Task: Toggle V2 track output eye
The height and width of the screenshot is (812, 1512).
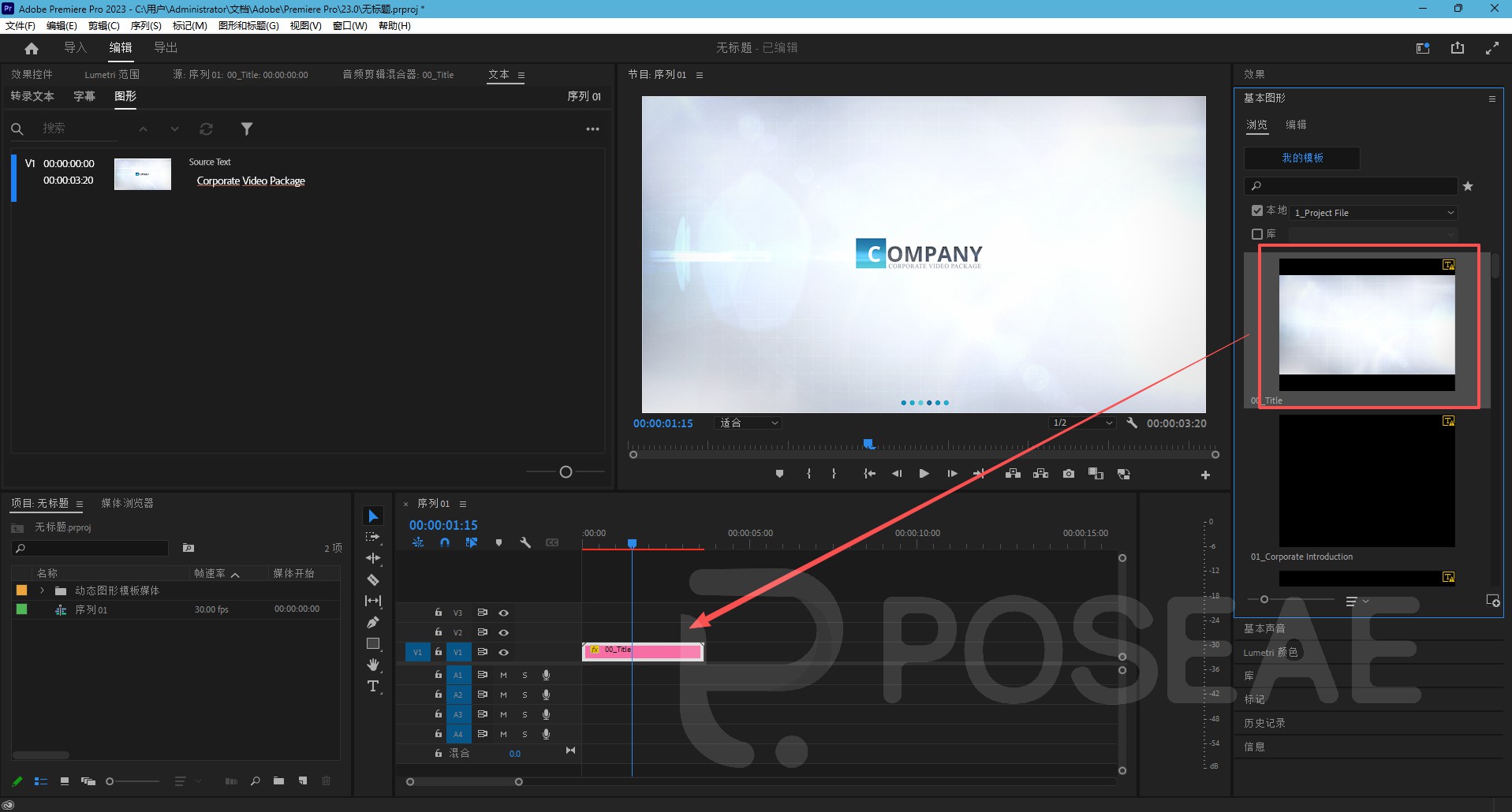Action: coord(503,632)
